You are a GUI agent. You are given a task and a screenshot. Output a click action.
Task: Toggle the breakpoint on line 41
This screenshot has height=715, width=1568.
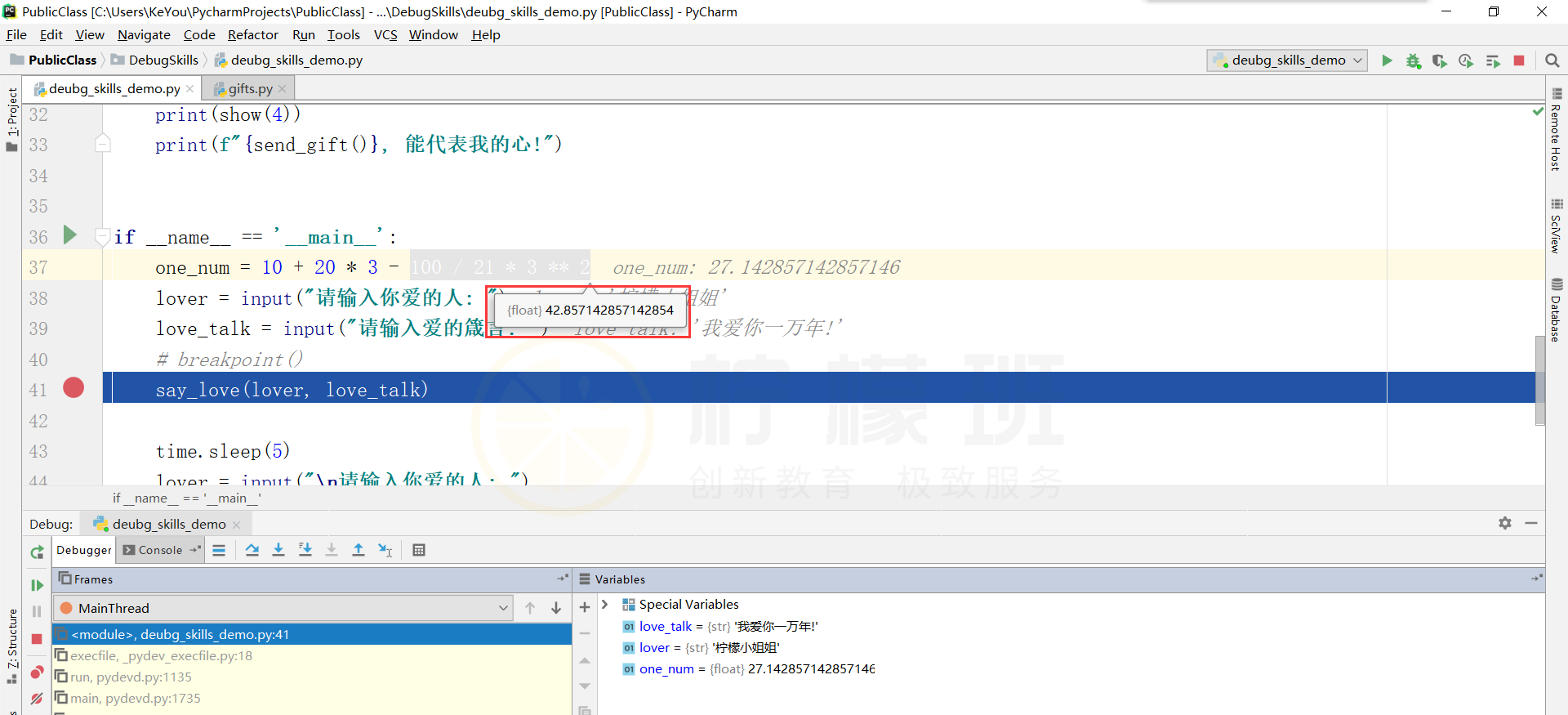tap(73, 388)
